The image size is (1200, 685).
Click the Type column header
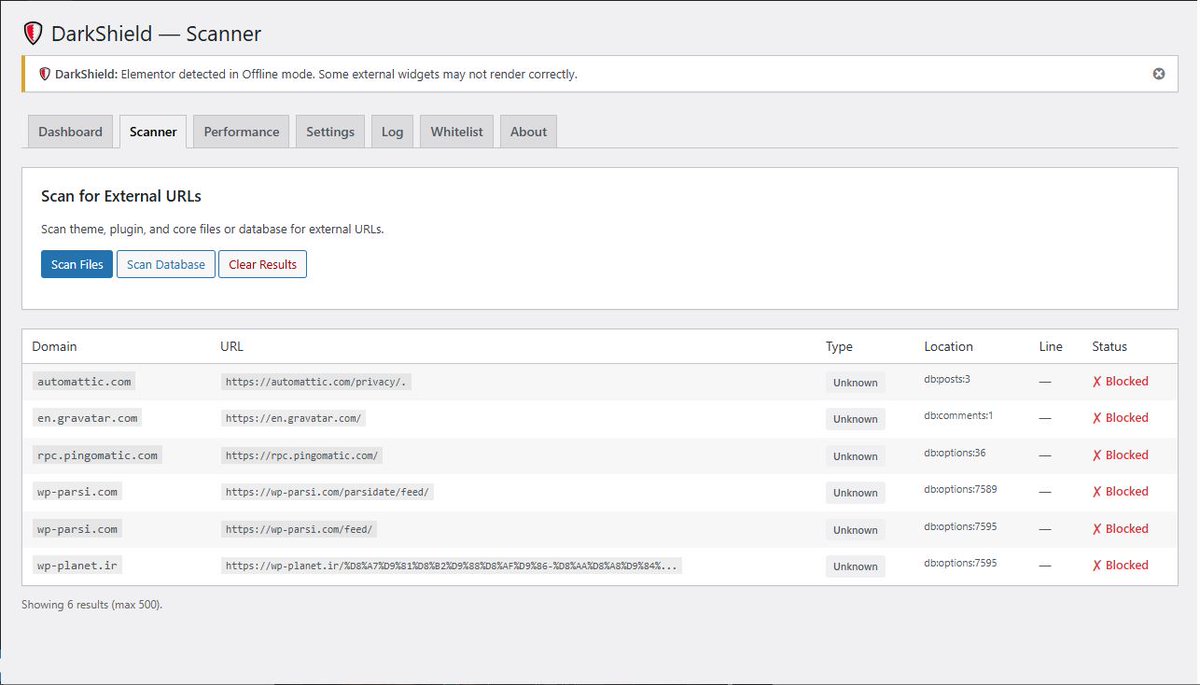pos(839,346)
